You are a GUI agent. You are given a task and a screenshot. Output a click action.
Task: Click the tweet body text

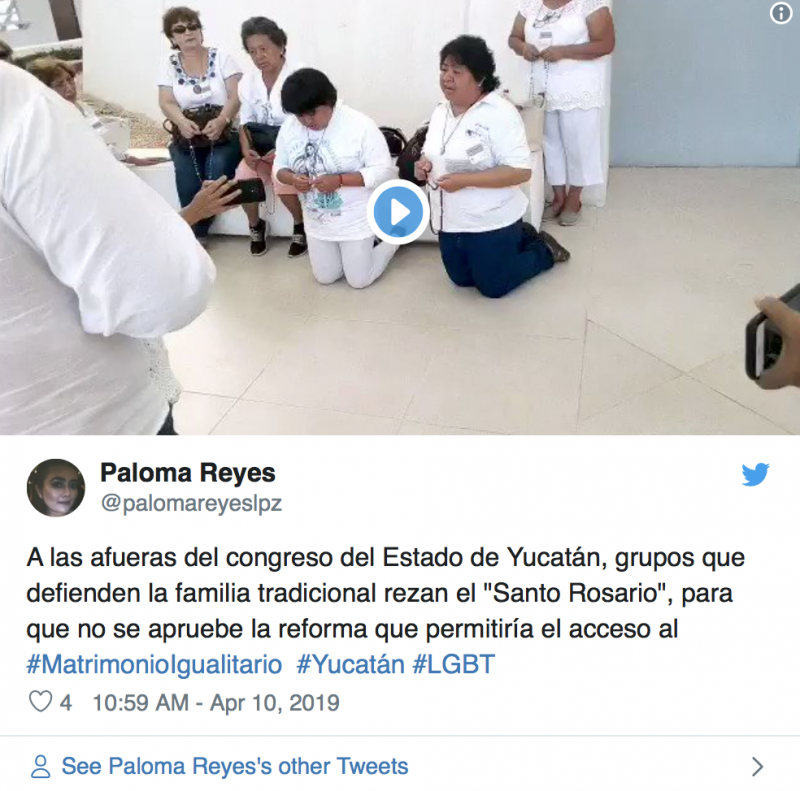click(x=385, y=593)
